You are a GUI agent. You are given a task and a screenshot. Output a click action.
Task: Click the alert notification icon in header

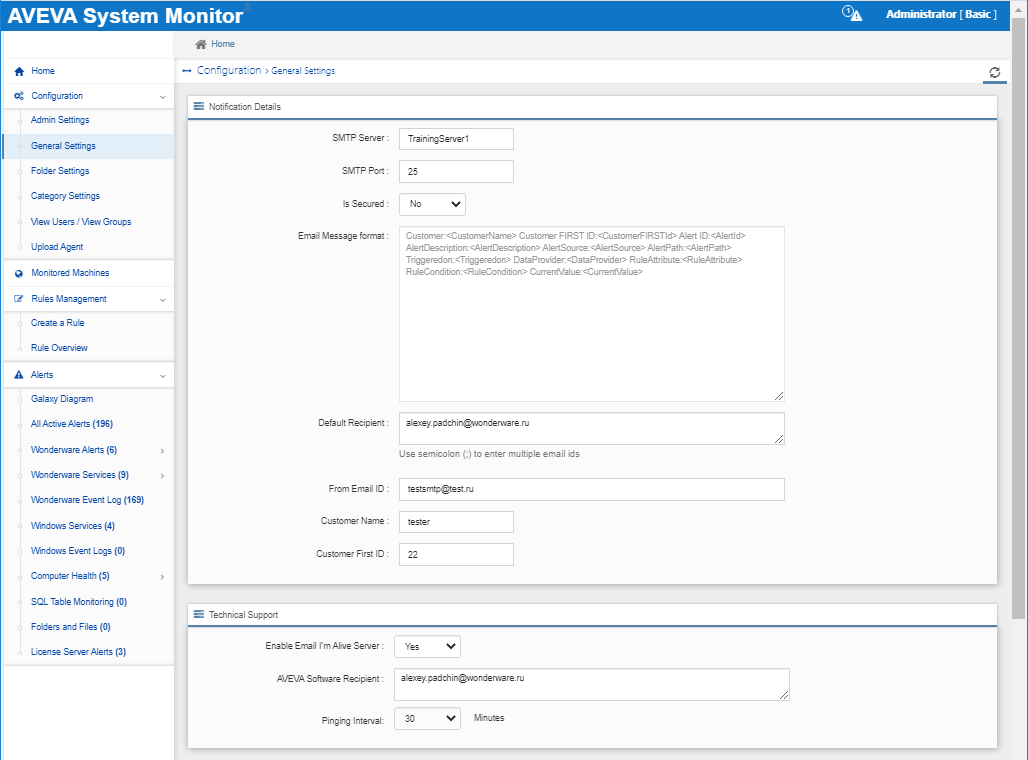tap(852, 14)
